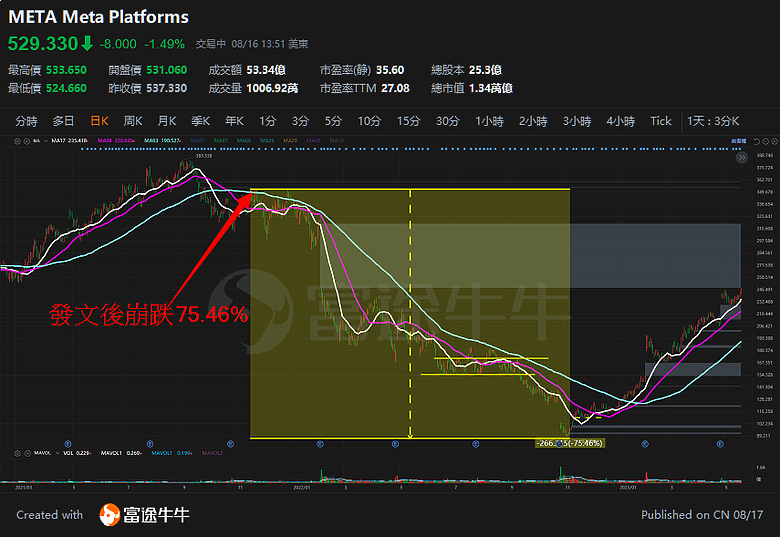
Task: Click the leftmost event marker under the chart
Action: (67, 441)
